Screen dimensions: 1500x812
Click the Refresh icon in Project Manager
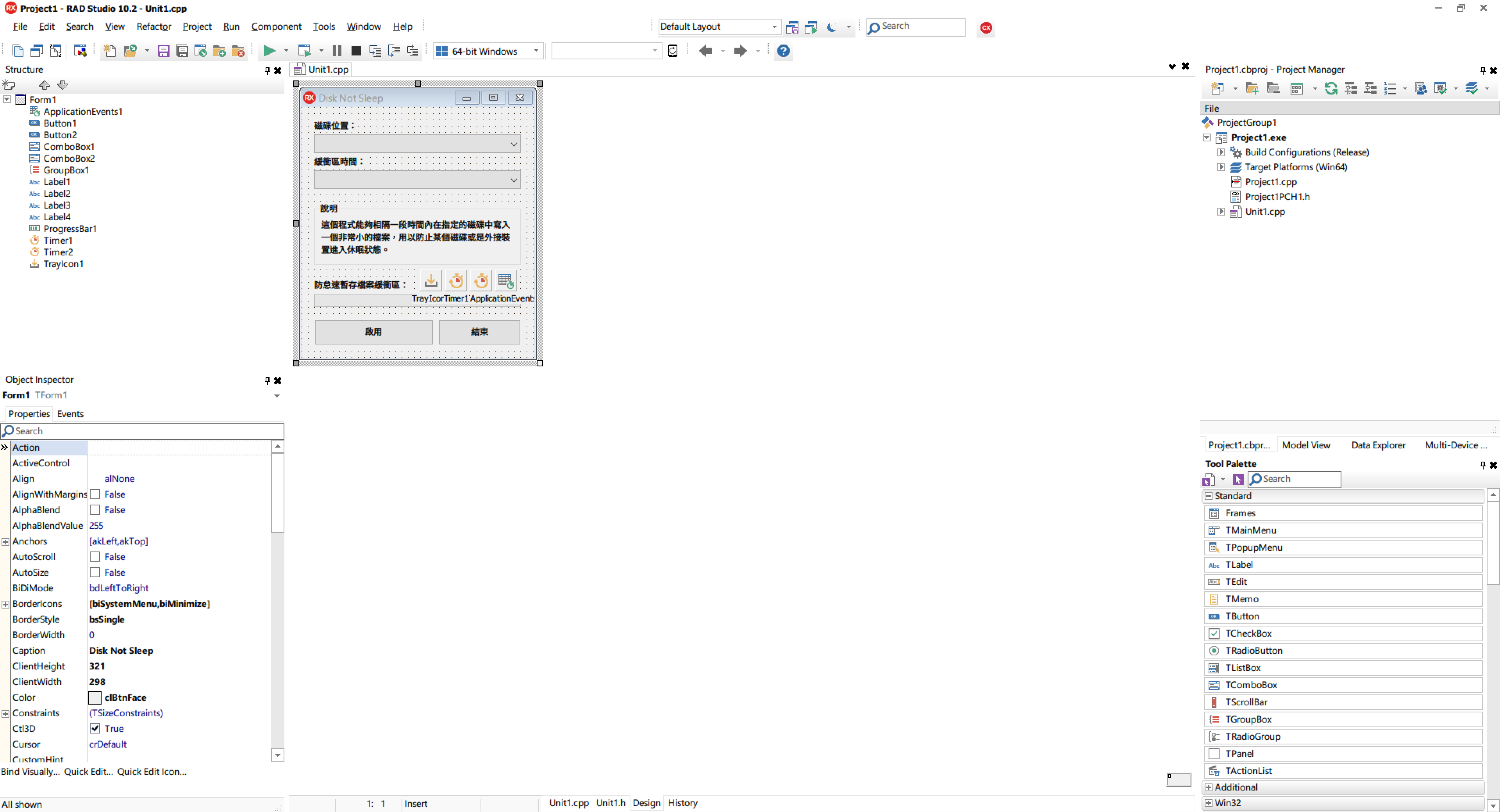1330,89
